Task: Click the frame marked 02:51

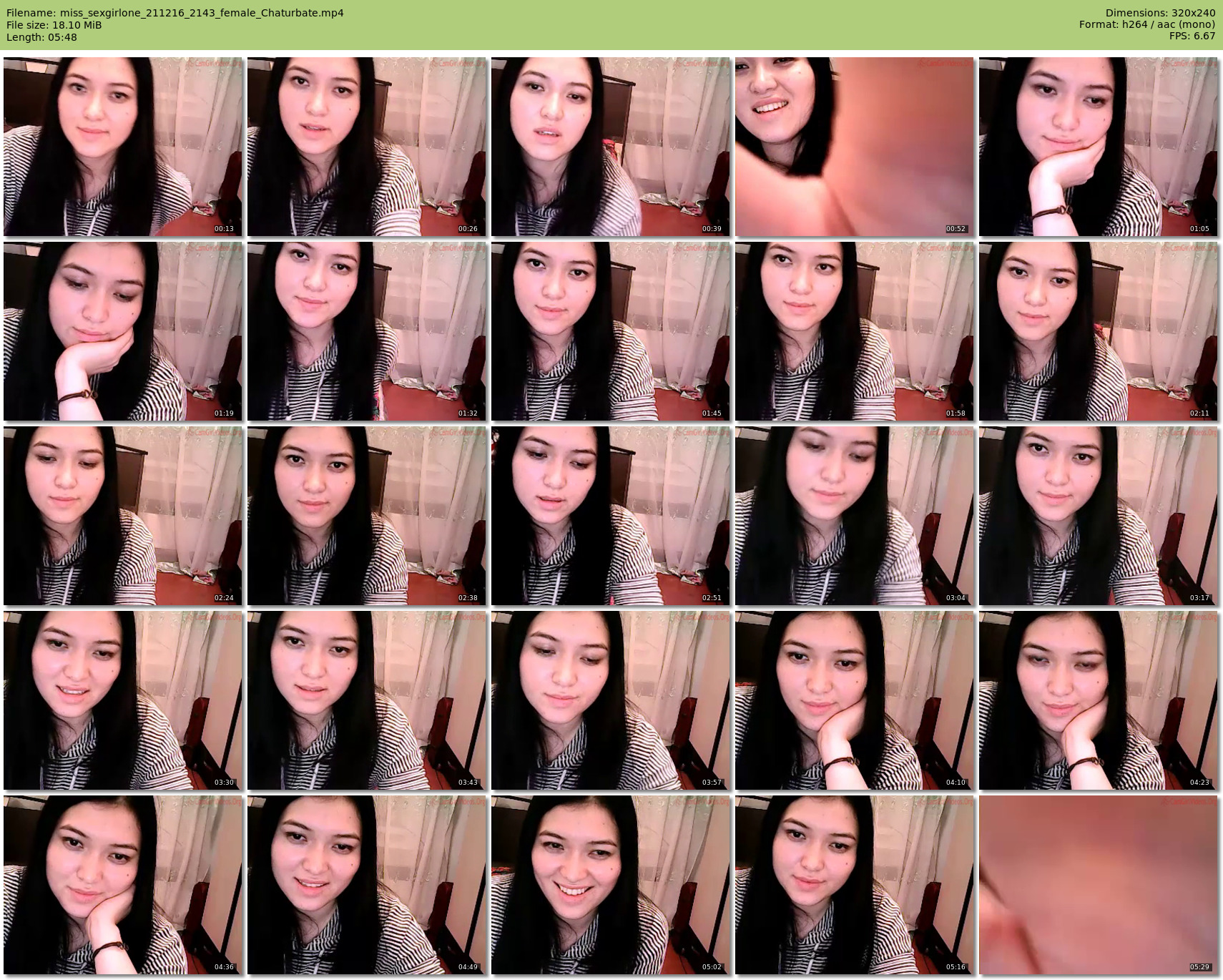Action: tap(611, 516)
